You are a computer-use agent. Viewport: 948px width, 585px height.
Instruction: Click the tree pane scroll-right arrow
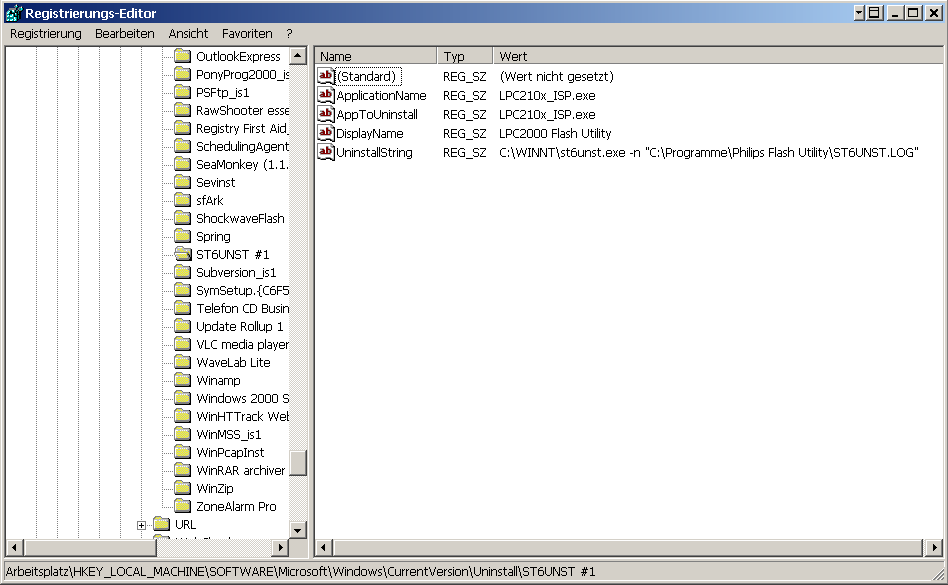tap(280, 548)
